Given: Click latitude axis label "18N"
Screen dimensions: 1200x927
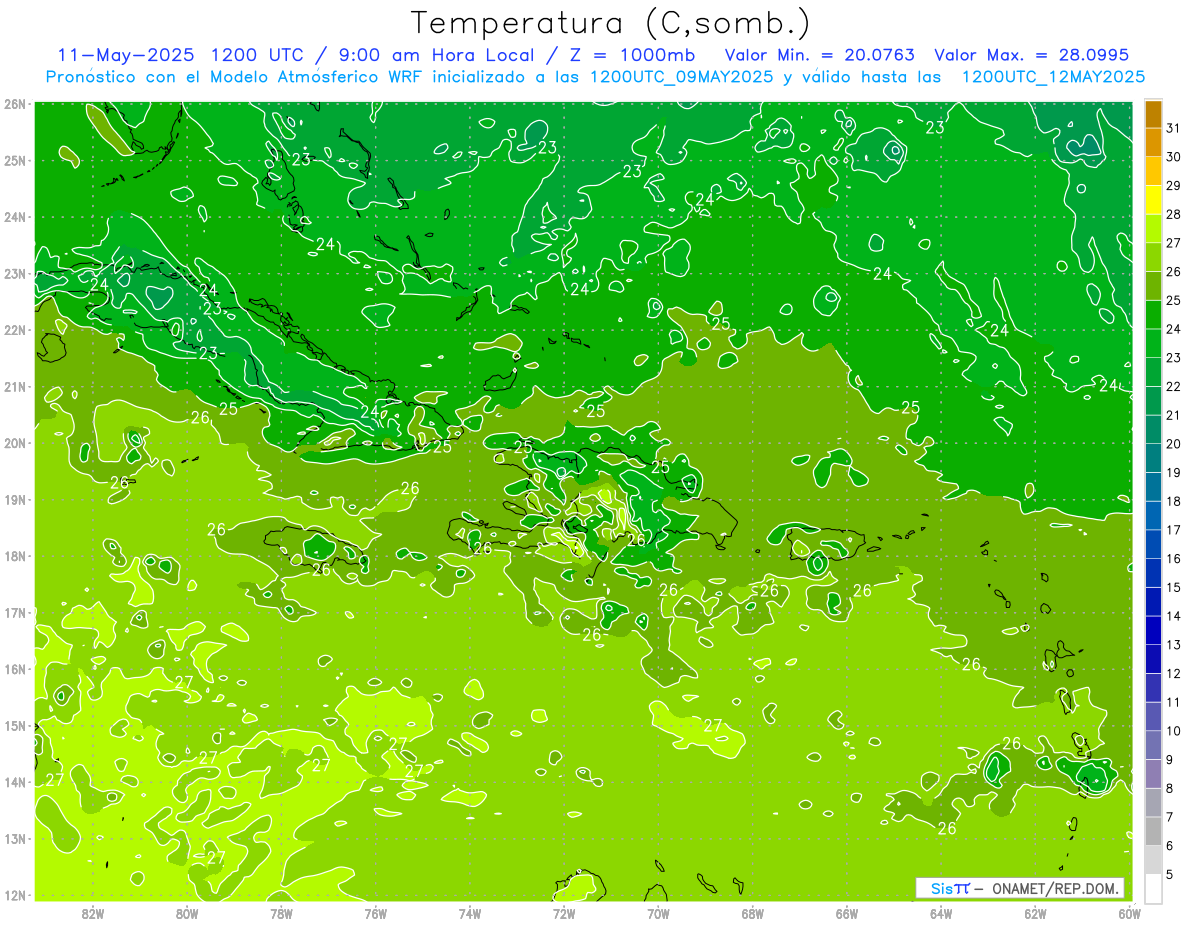Looking at the screenshot, I should coord(15,556).
